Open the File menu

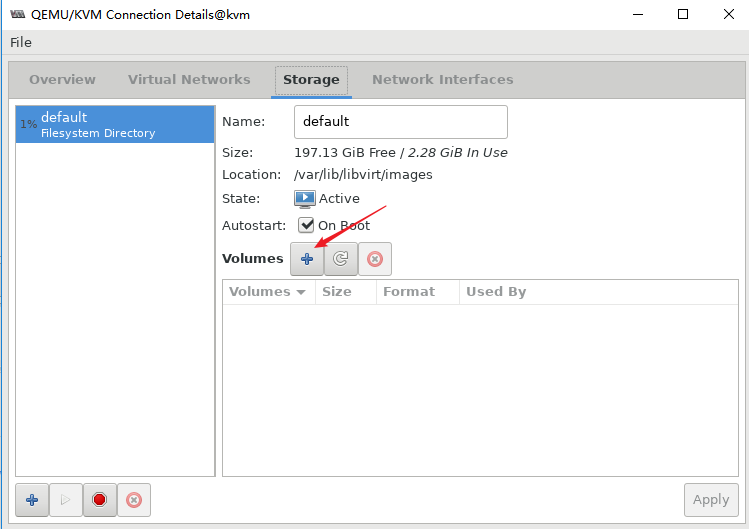pos(21,43)
